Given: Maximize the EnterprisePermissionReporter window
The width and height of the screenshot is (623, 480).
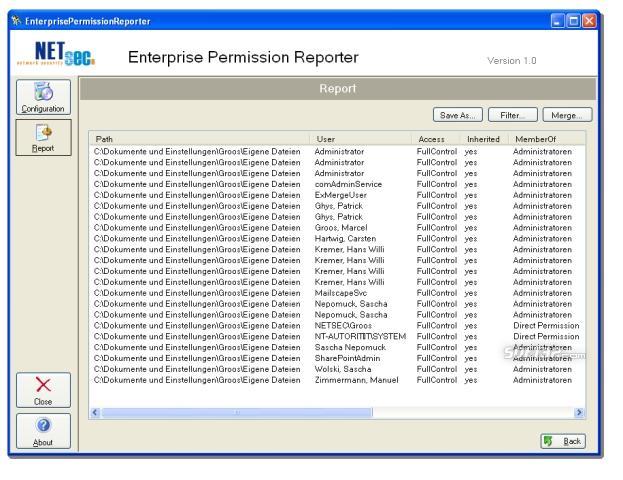Looking at the screenshot, I should 573,21.
